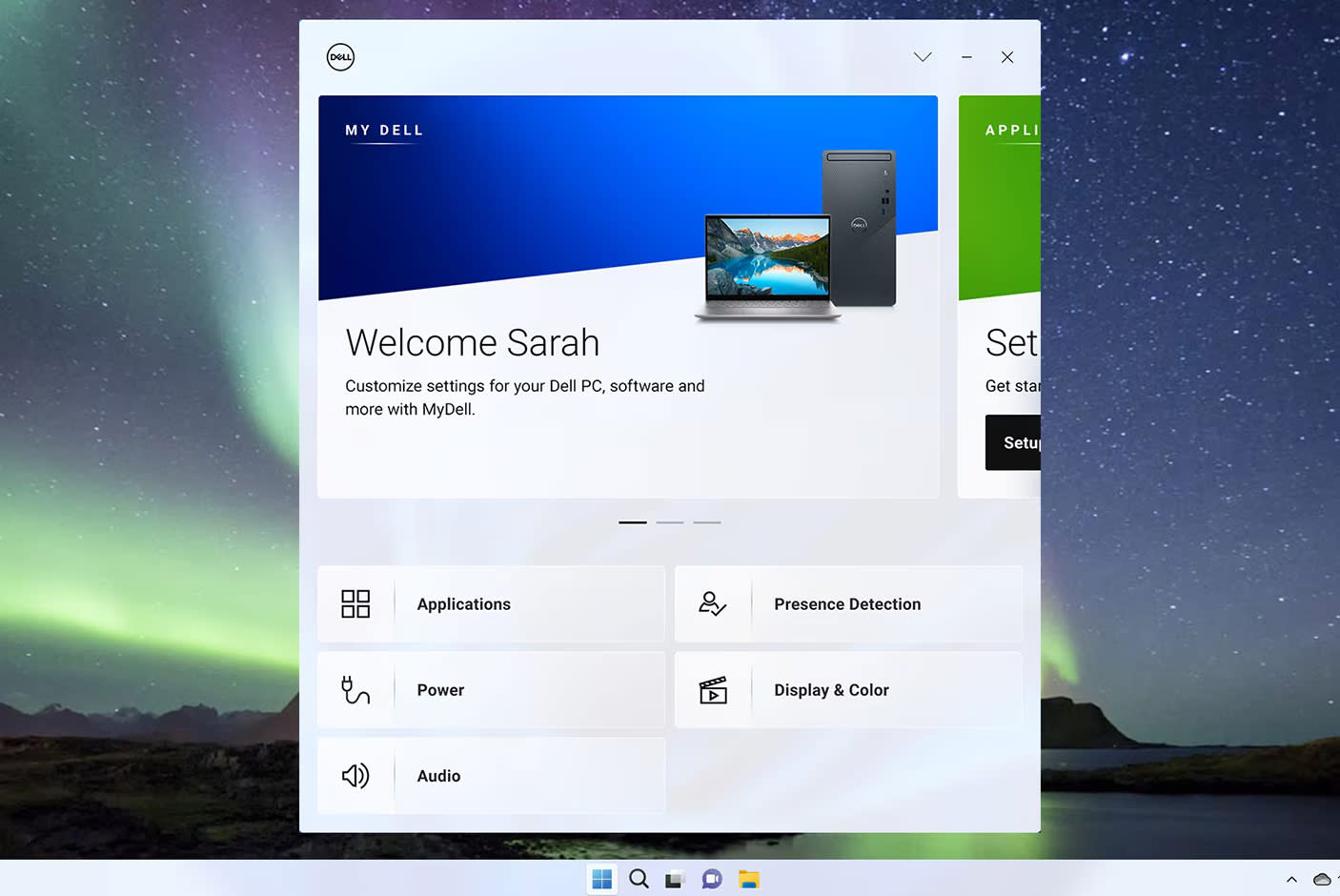
Task: Click the Setup button on the green card
Action: [x=1020, y=442]
